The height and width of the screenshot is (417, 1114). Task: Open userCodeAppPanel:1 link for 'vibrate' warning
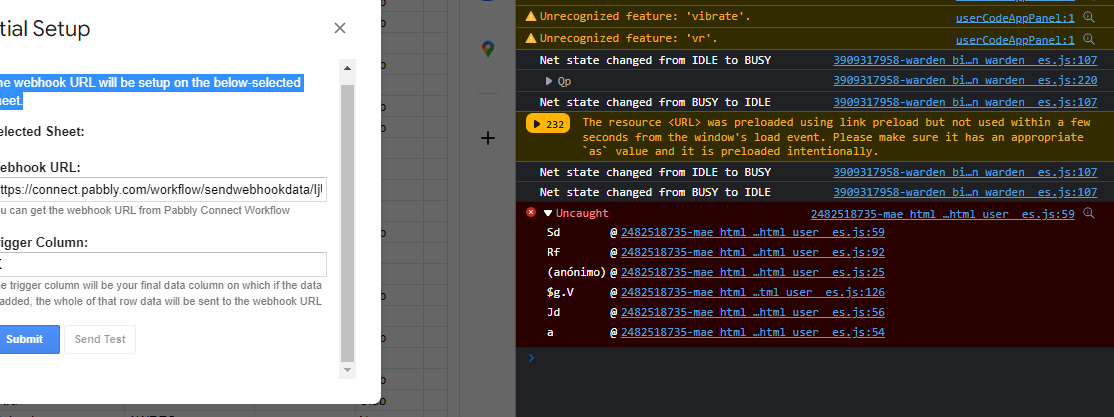(1015, 17)
